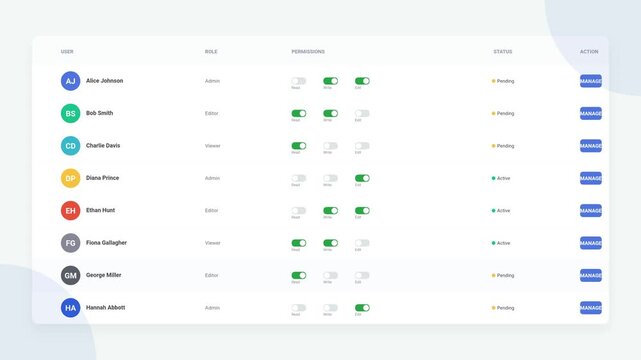
Task: Enable Read permission for Diana Prince
Action: (x=299, y=178)
